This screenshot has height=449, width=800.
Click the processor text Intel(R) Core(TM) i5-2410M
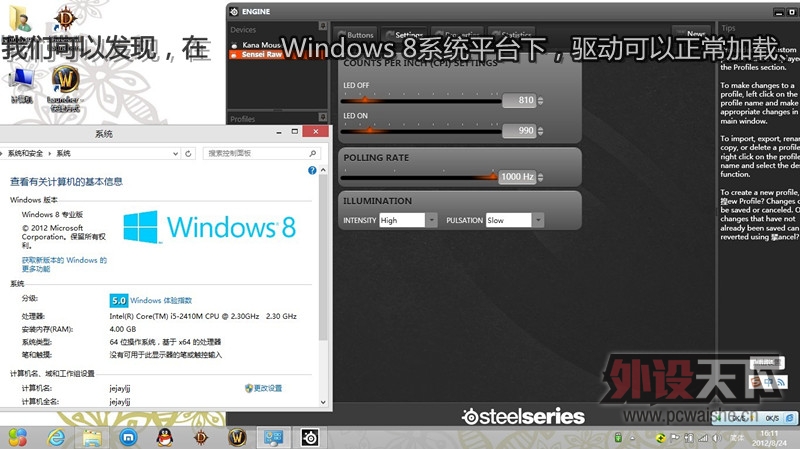point(203,316)
